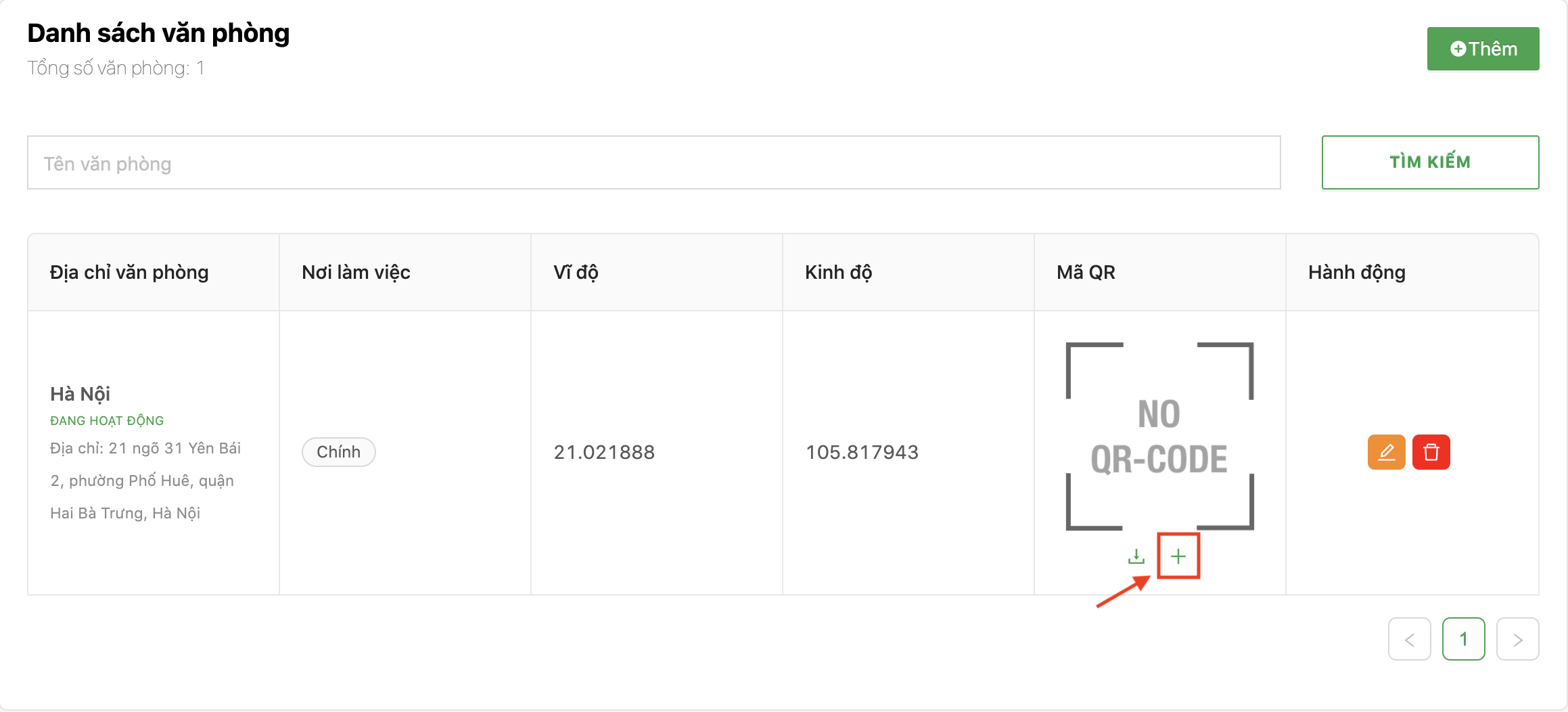This screenshot has height=712, width=1568.
Task: Click the TÌM KIẾM search button
Action: [x=1430, y=162]
